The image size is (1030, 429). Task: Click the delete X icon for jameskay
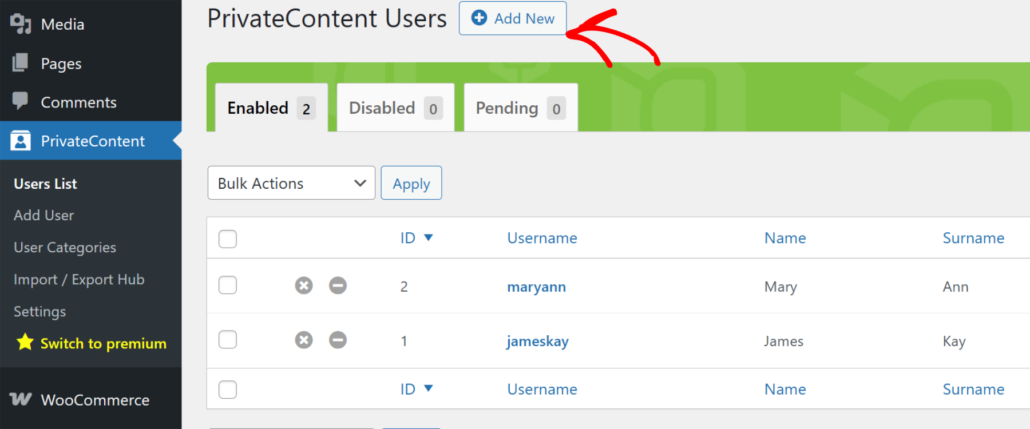click(x=303, y=340)
